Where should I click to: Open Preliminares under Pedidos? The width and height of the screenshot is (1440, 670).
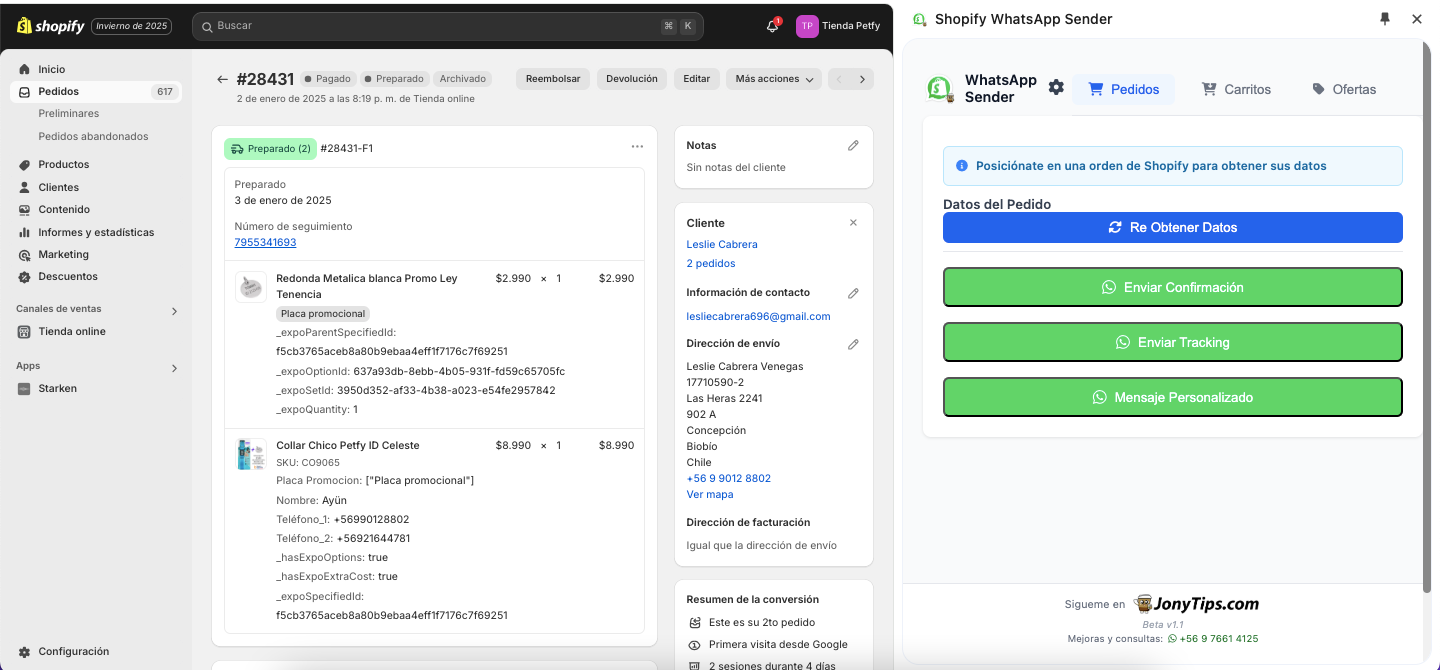(x=69, y=113)
